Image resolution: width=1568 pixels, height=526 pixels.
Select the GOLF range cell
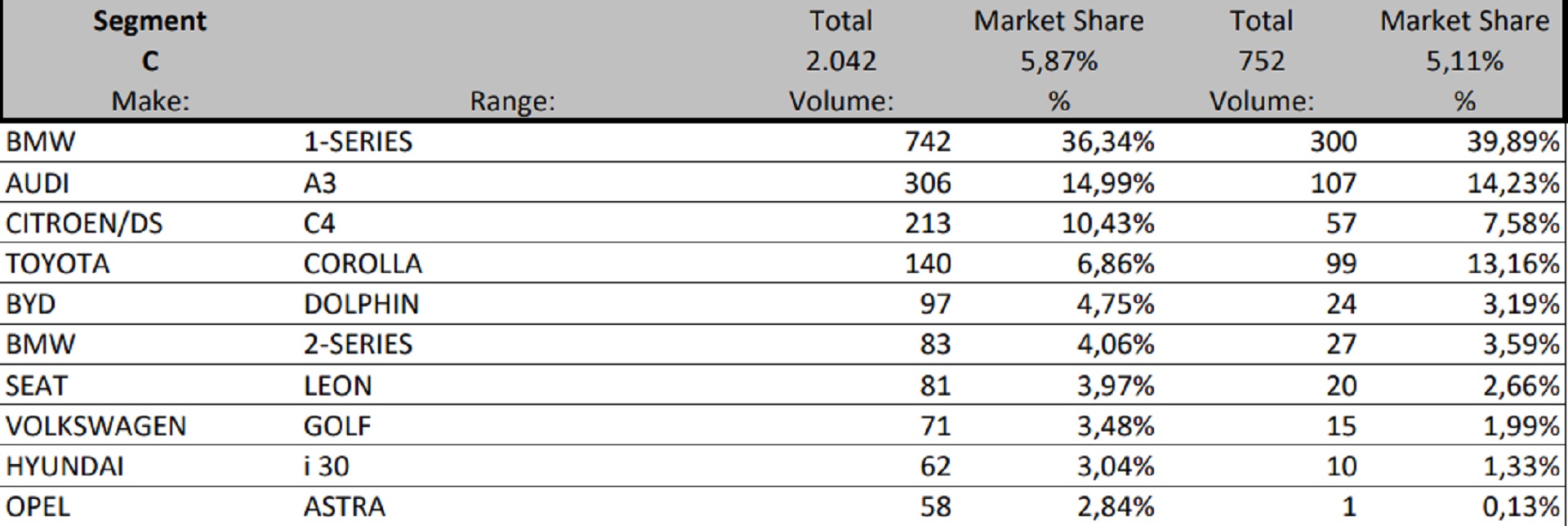tap(337, 426)
